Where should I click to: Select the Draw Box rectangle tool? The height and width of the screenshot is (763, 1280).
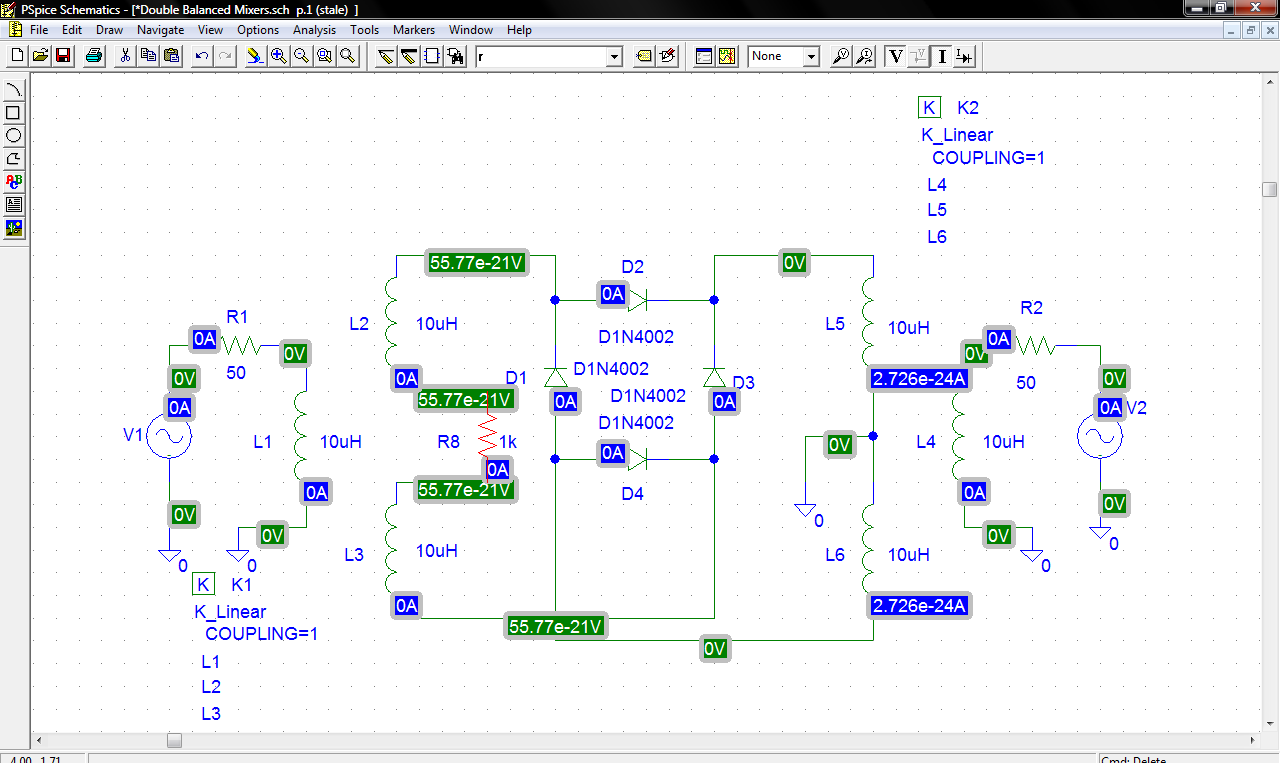click(x=14, y=113)
